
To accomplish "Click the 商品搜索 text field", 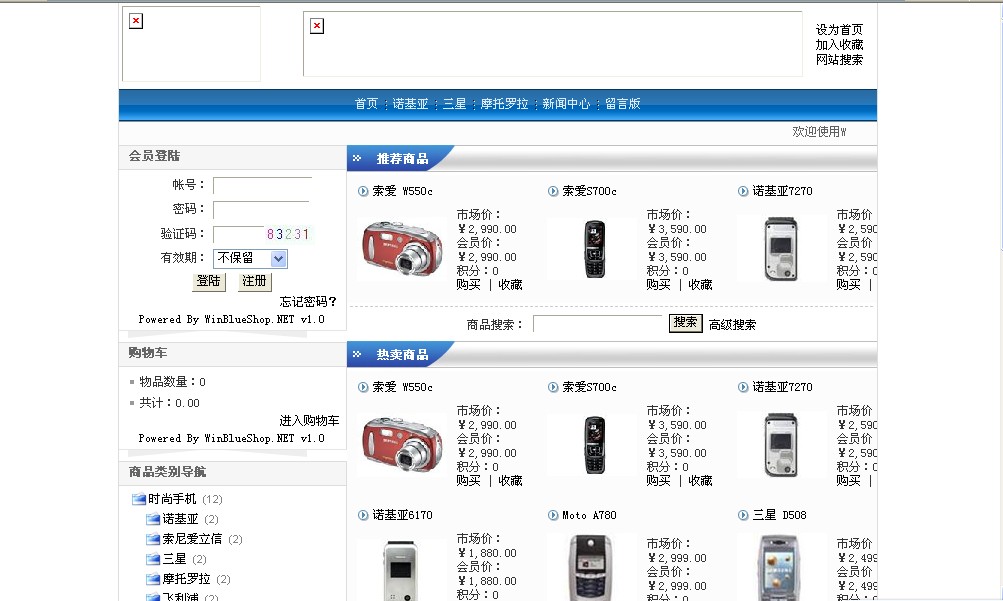I will pos(597,324).
